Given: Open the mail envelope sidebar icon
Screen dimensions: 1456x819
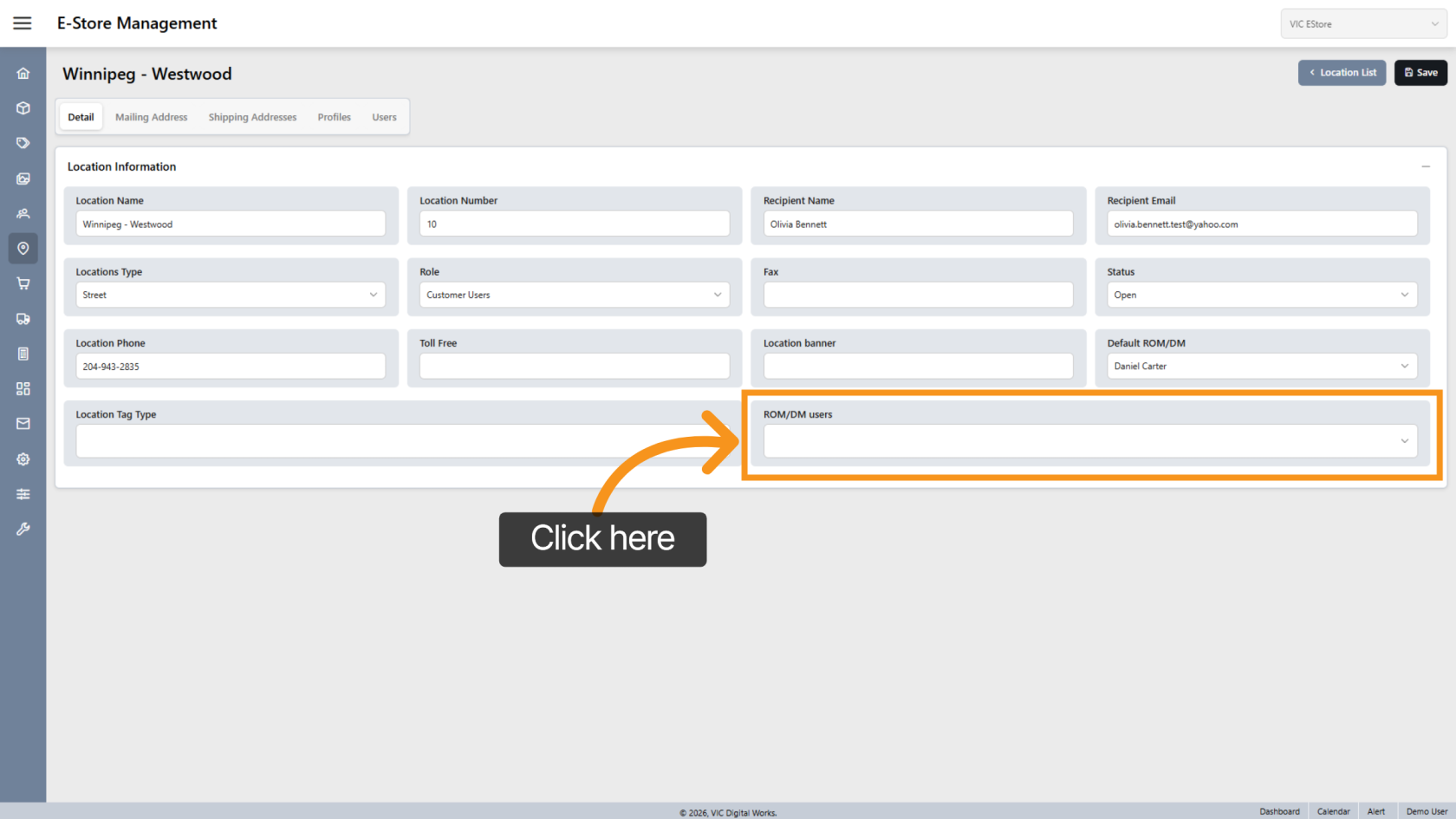Looking at the screenshot, I should pyautogui.click(x=23, y=424).
